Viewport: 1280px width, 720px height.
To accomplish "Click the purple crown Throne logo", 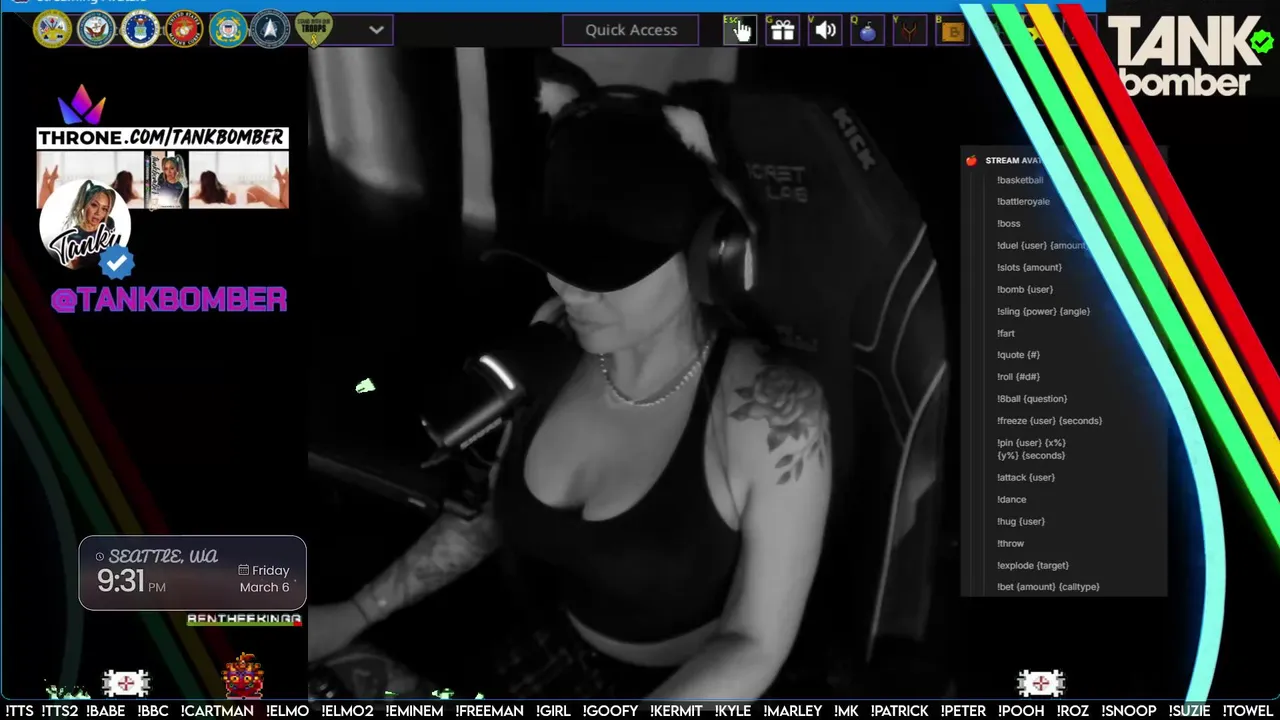I will click(x=82, y=105).
